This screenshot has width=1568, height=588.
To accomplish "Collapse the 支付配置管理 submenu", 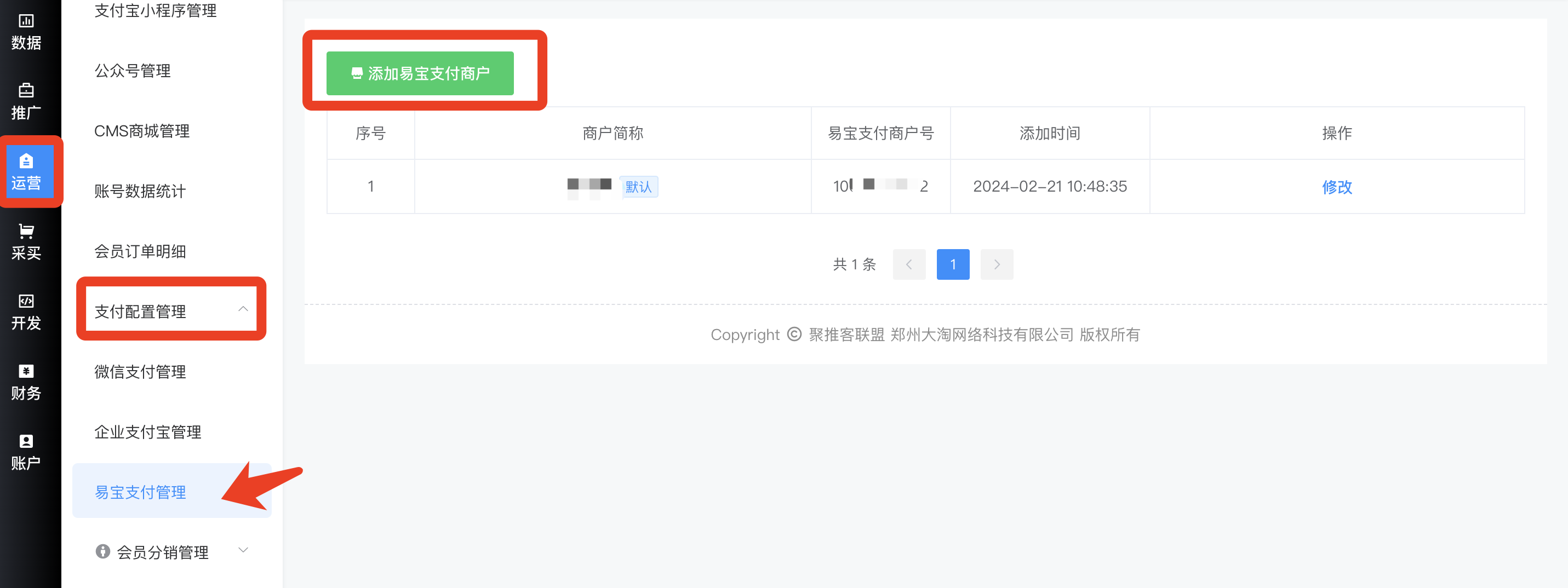I will click(243, 309).
